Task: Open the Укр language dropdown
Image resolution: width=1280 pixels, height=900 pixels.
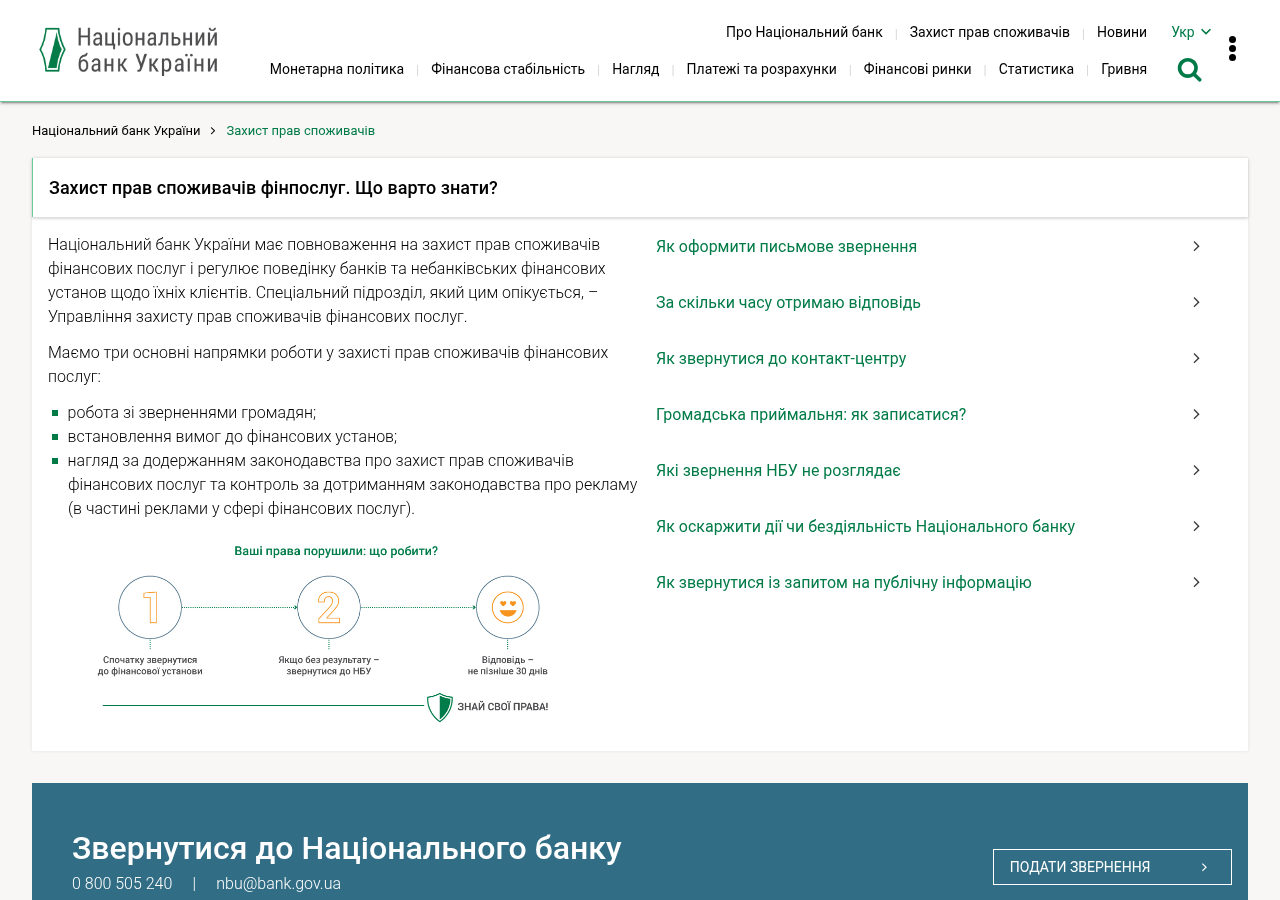Action: [x=1191, y=32]
